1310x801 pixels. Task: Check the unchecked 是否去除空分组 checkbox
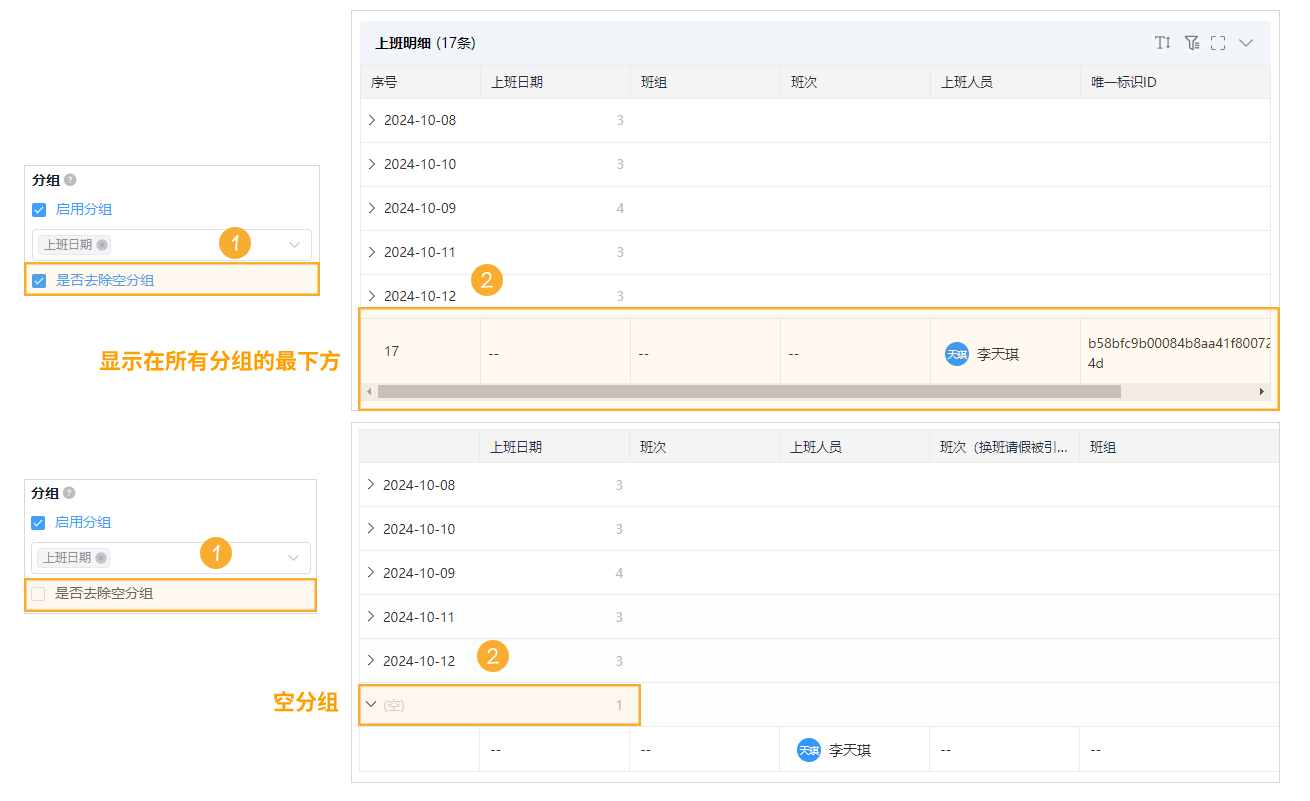pos(38,594)
